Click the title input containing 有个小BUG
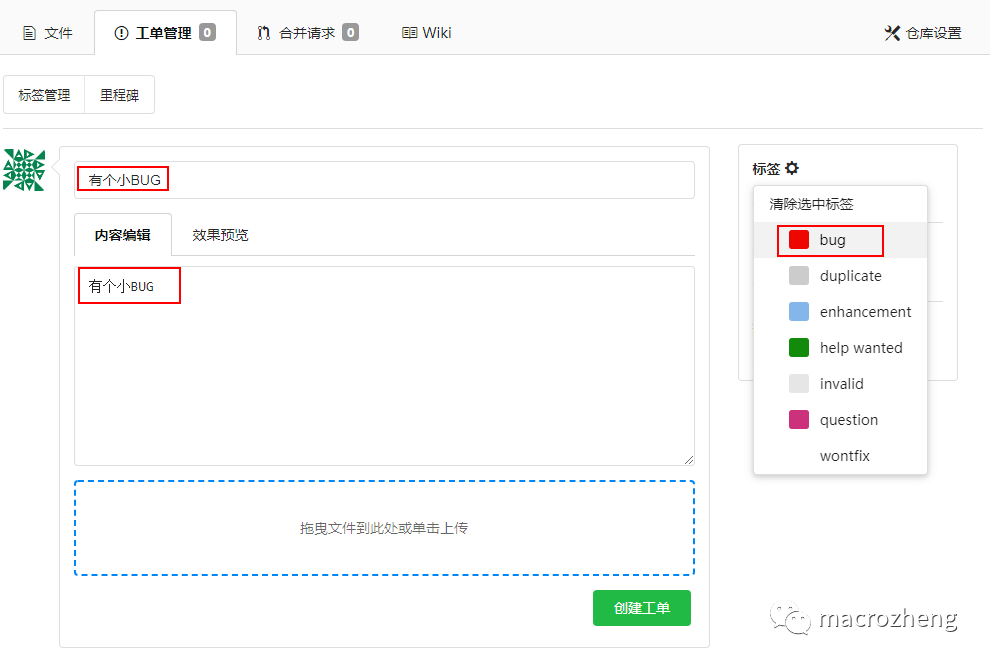The height and width of the screenshot is (664, 990). click(300, 179)
